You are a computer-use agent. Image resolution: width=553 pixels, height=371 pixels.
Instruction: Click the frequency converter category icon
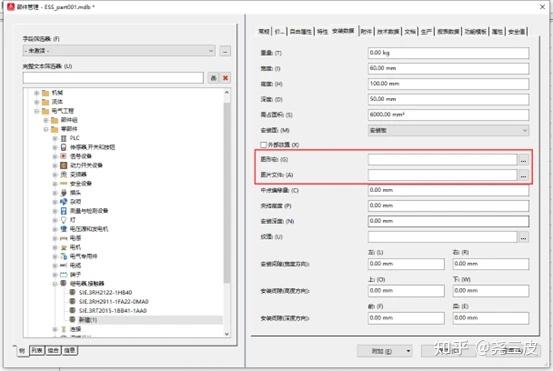63,174
